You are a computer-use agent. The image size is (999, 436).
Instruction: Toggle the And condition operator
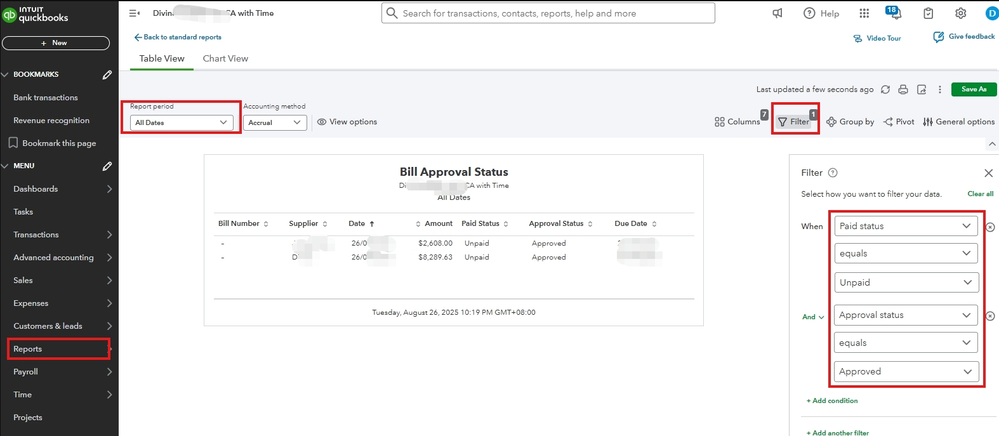[x=813, y=317]
